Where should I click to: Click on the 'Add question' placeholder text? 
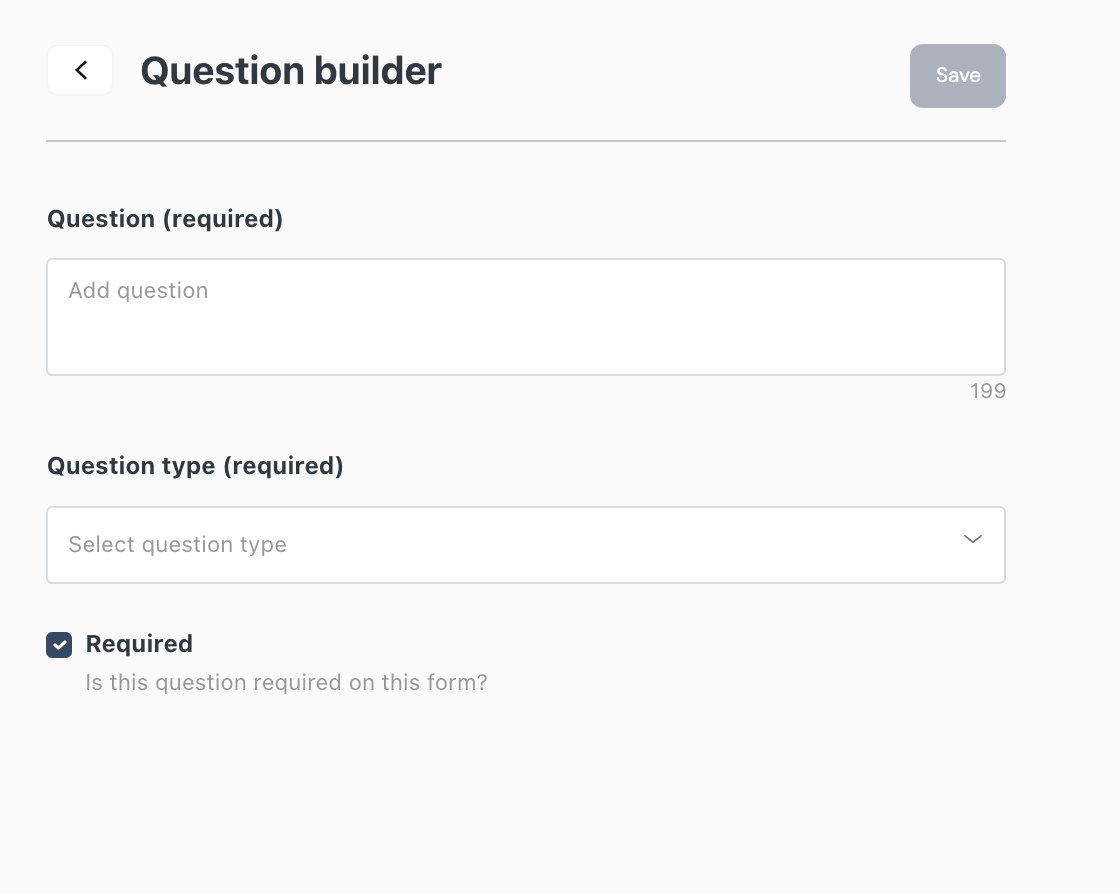pyautogui.click(x=139, y=291)
